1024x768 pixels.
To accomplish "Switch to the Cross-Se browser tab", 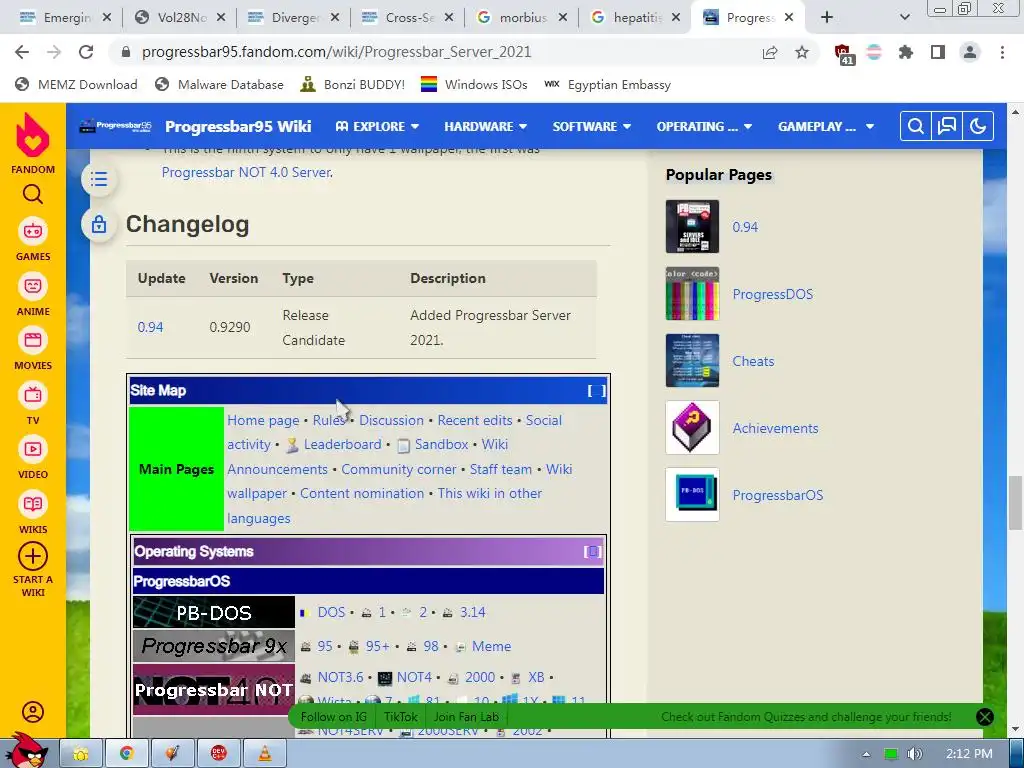I will 408,18.
